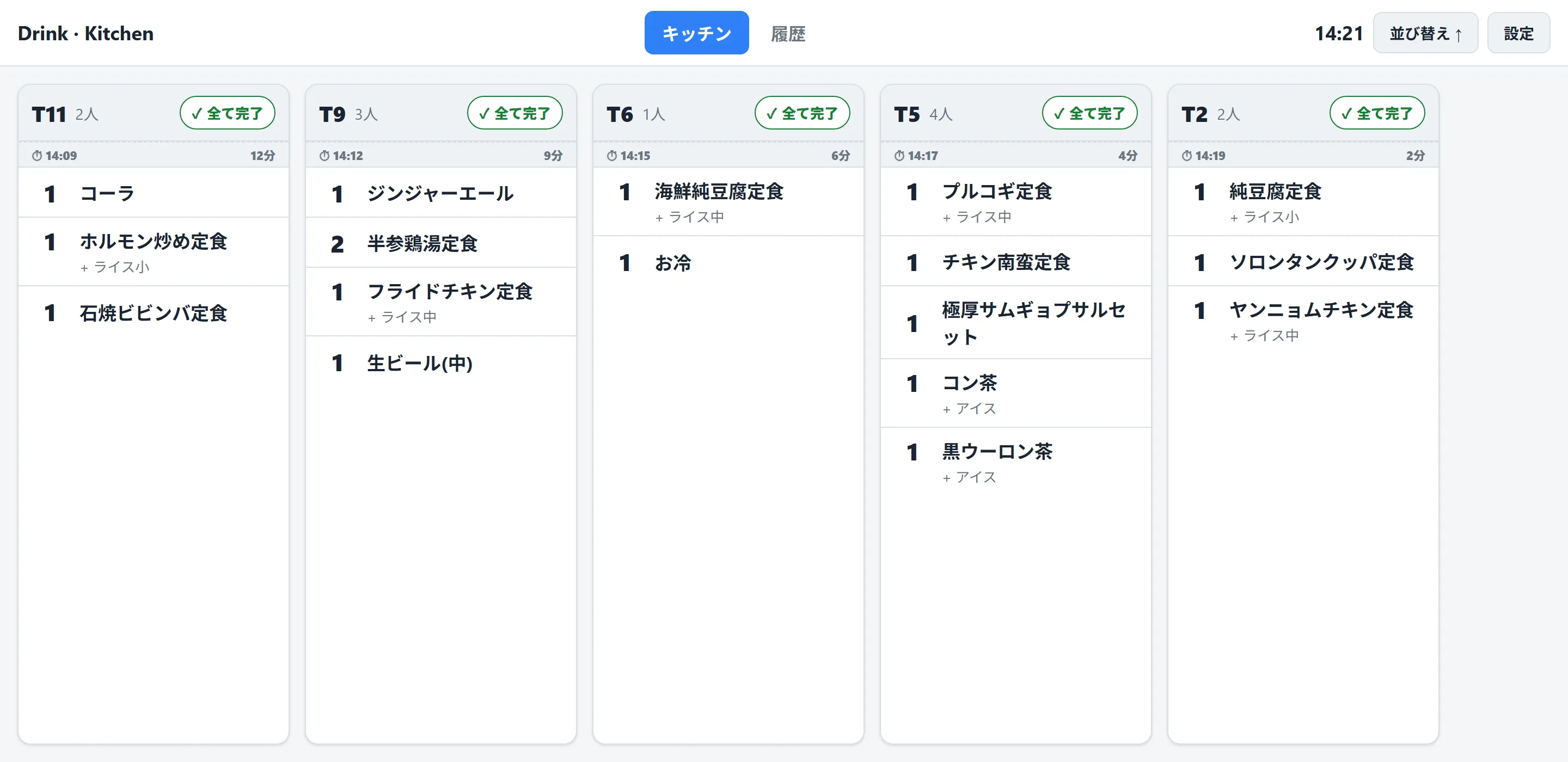Click the 14:21 current time display
Screen dimensions: 1568x762
click(x=1339, y=33)
